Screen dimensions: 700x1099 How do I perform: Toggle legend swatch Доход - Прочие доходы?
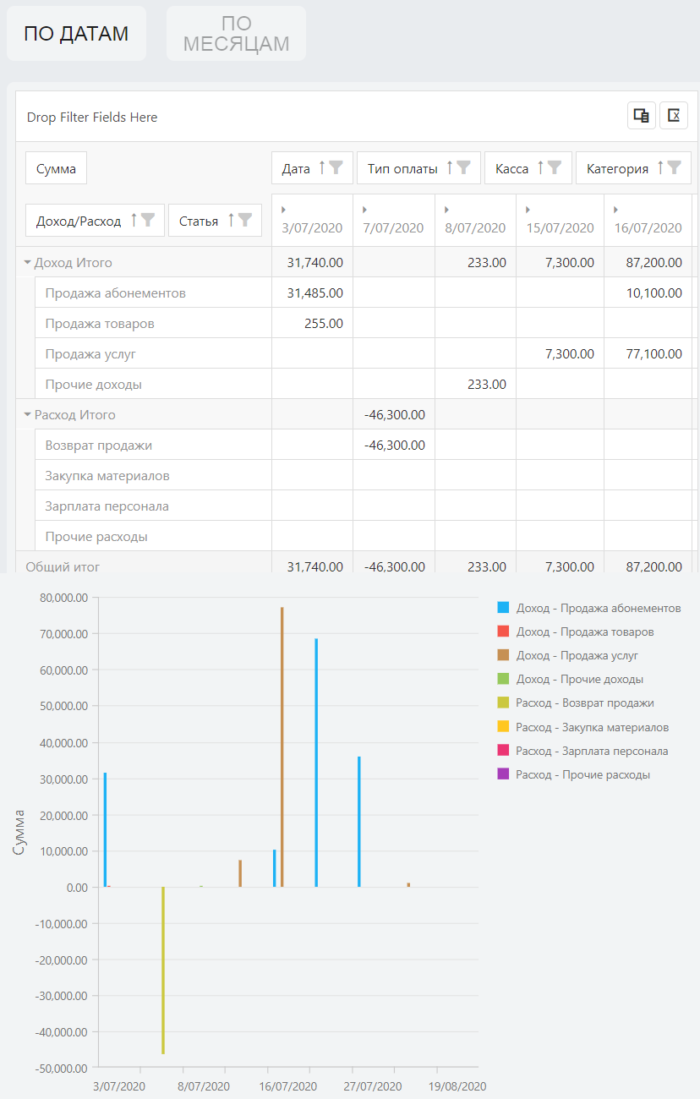503,678
